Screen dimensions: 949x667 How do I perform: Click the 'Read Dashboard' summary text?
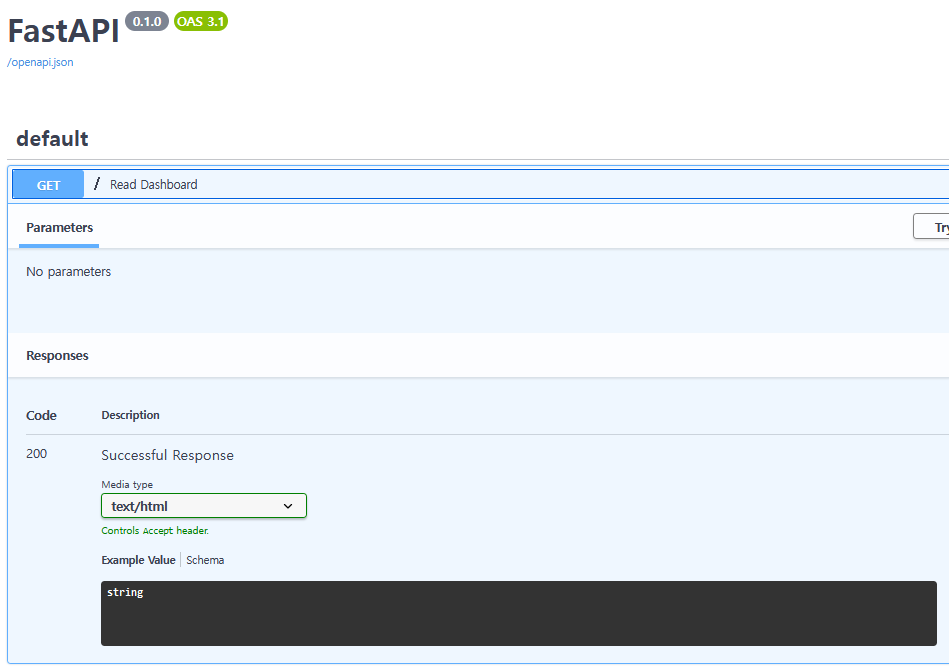click(x=154, y=185)
